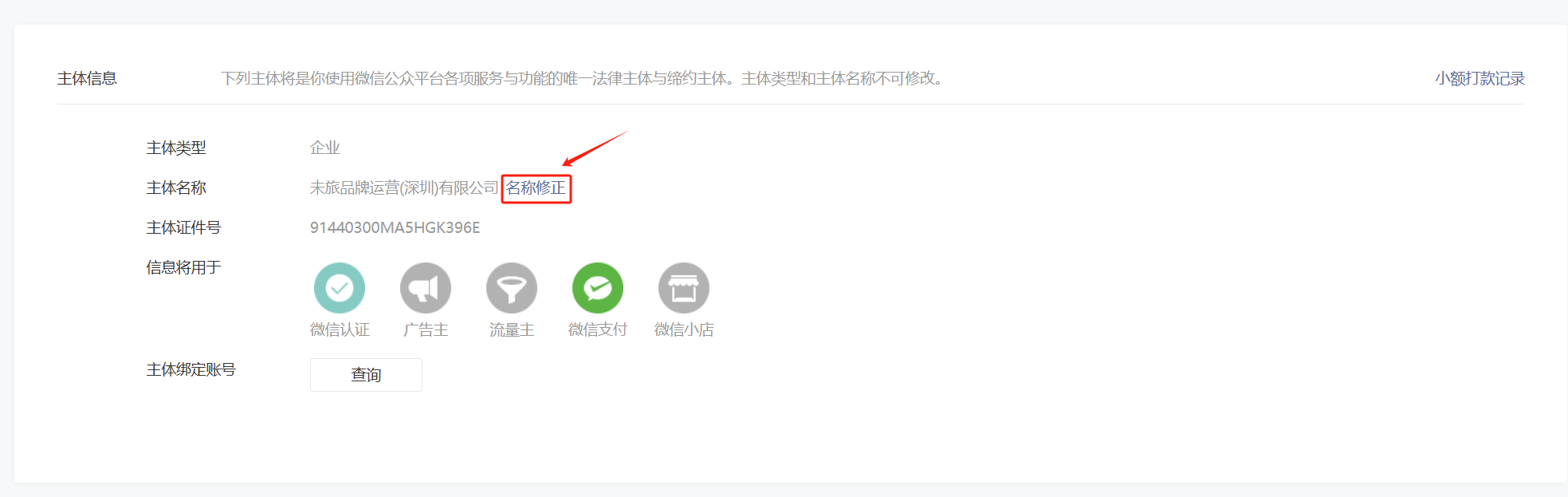Click the 微信认证 checkmark icon
Viewport: 1568px width, 497px height.
(340, 288)
